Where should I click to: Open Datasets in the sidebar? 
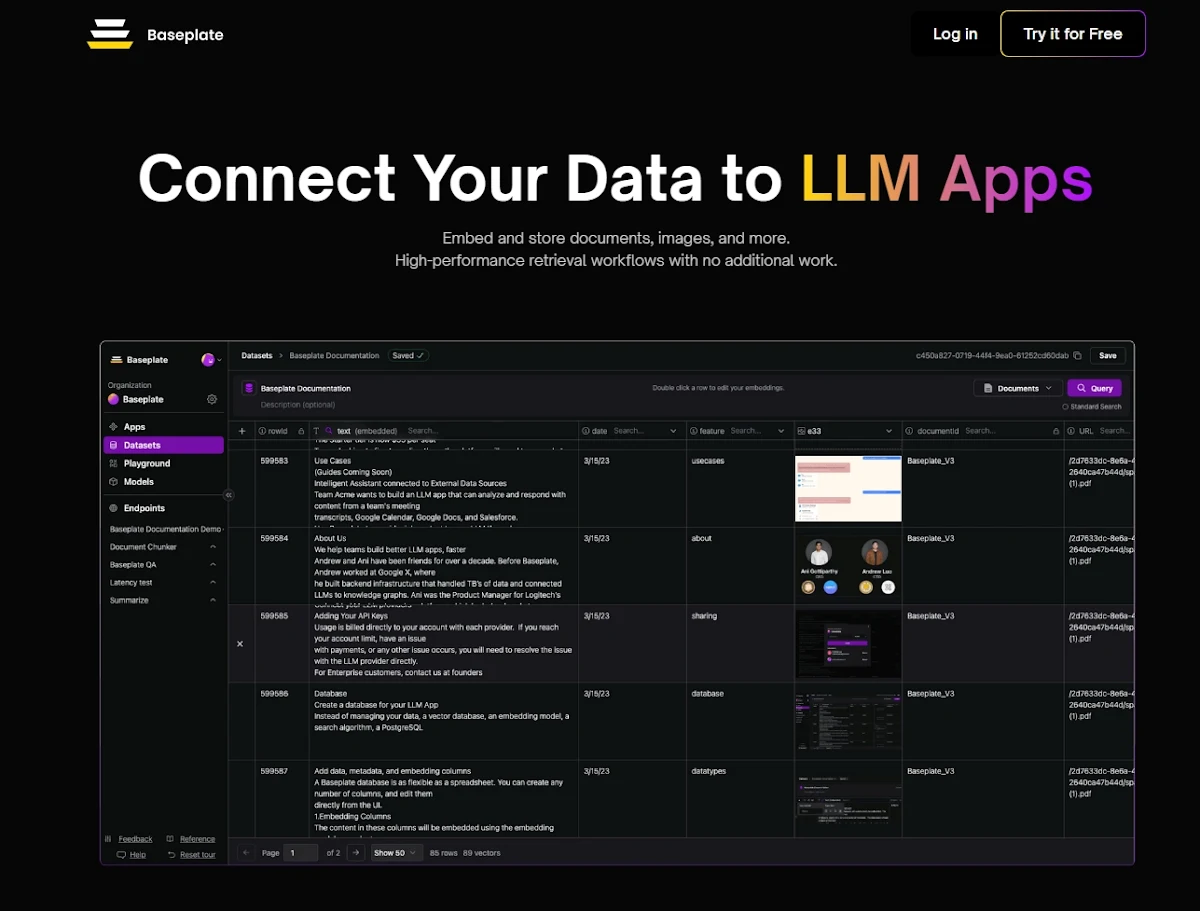(x=164, y=445)
